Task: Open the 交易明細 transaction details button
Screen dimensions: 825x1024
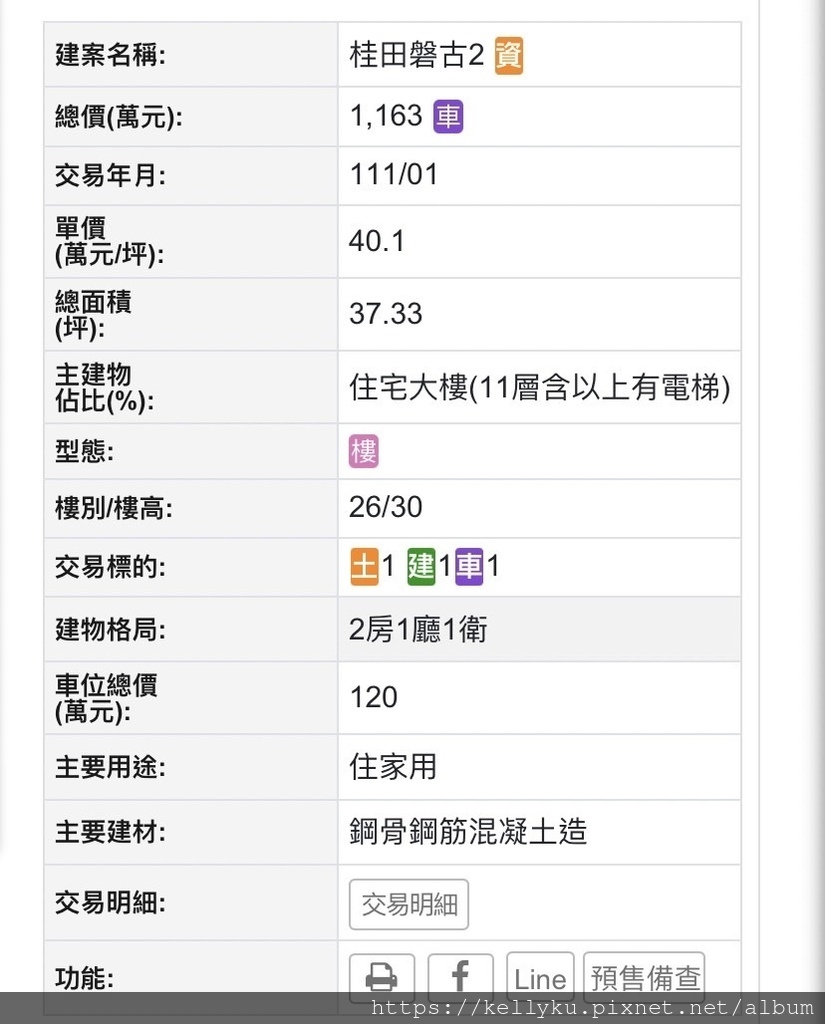Action: pos(409,904)
